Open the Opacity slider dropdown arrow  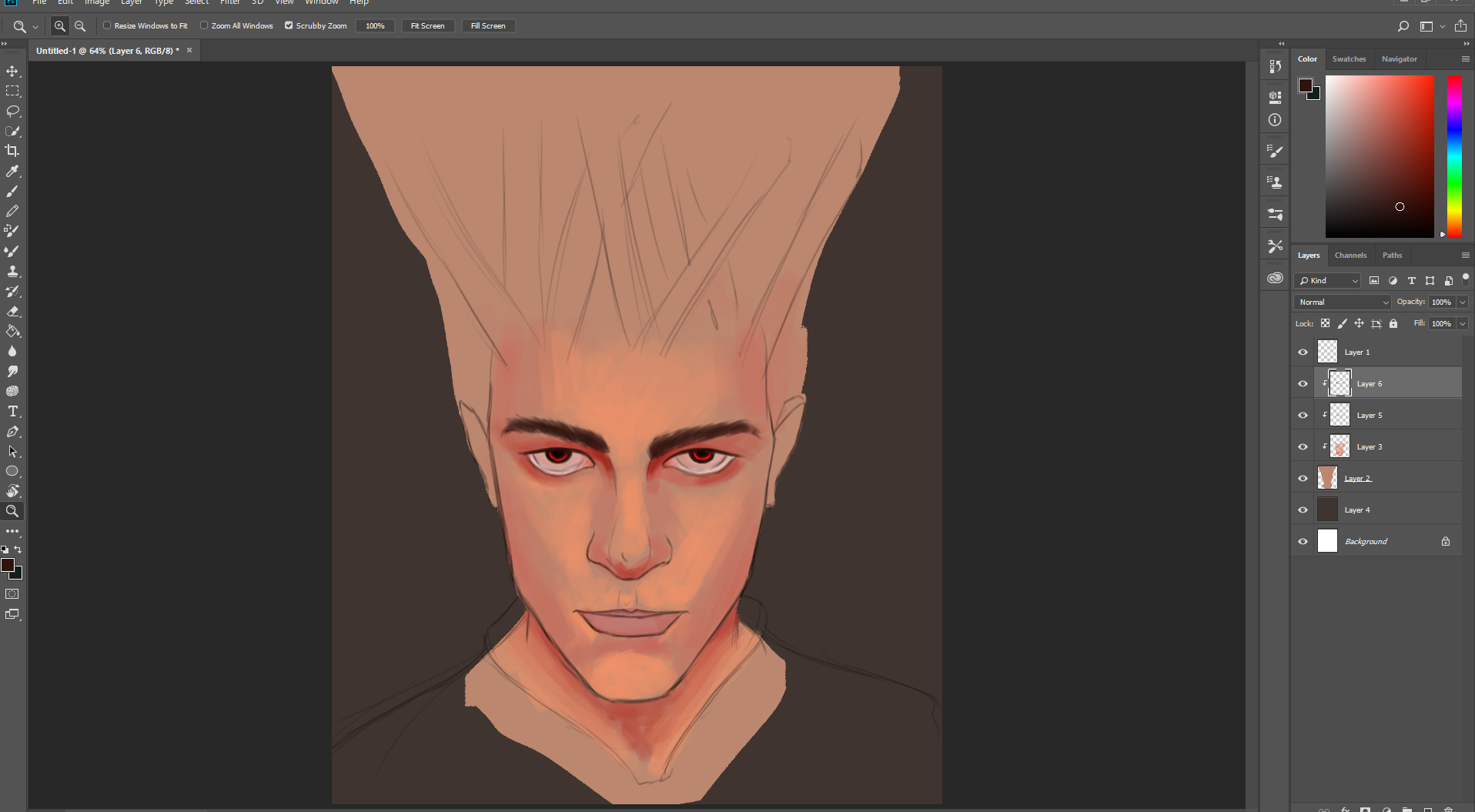tap(1462, 302)
